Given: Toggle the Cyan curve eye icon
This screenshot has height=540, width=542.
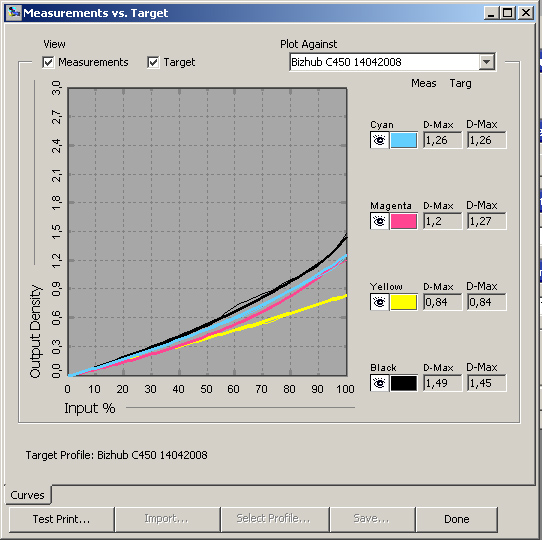Looking at the screenshot, I should 379,140.
